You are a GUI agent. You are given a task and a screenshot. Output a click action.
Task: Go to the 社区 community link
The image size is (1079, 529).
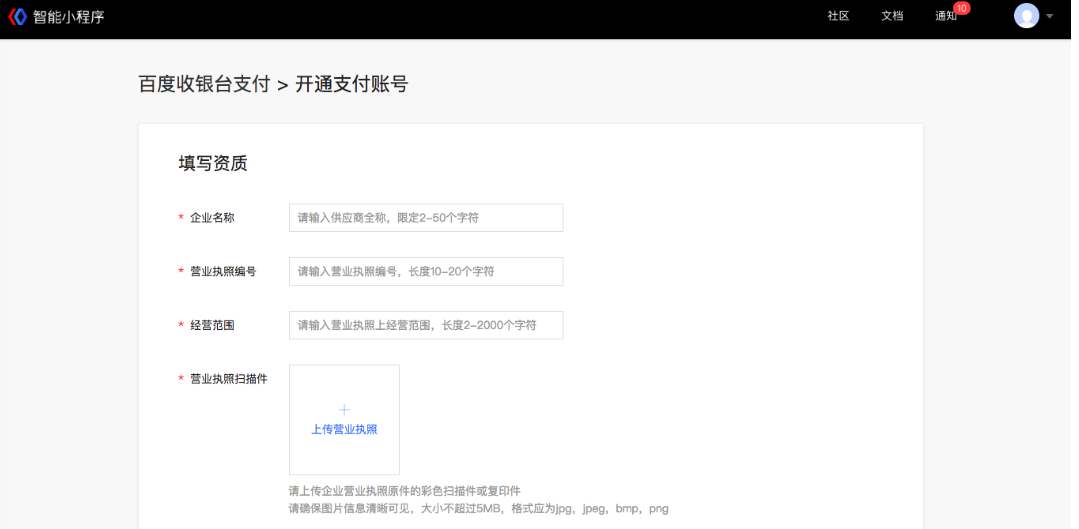(838, 16)
